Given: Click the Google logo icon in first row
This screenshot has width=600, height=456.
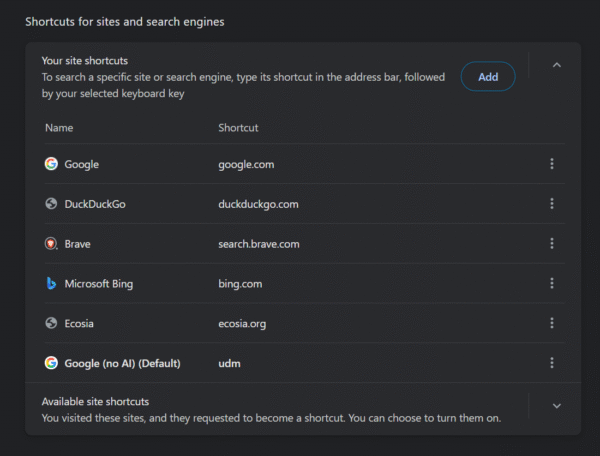Looking at the screenshot, I should 51,164.
